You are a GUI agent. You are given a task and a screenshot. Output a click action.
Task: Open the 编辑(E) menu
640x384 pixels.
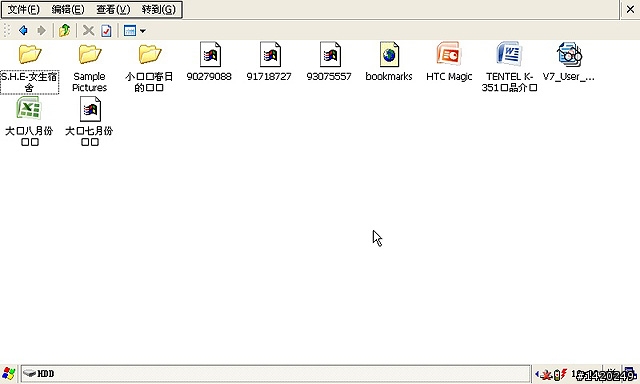[x=68, y=9]
